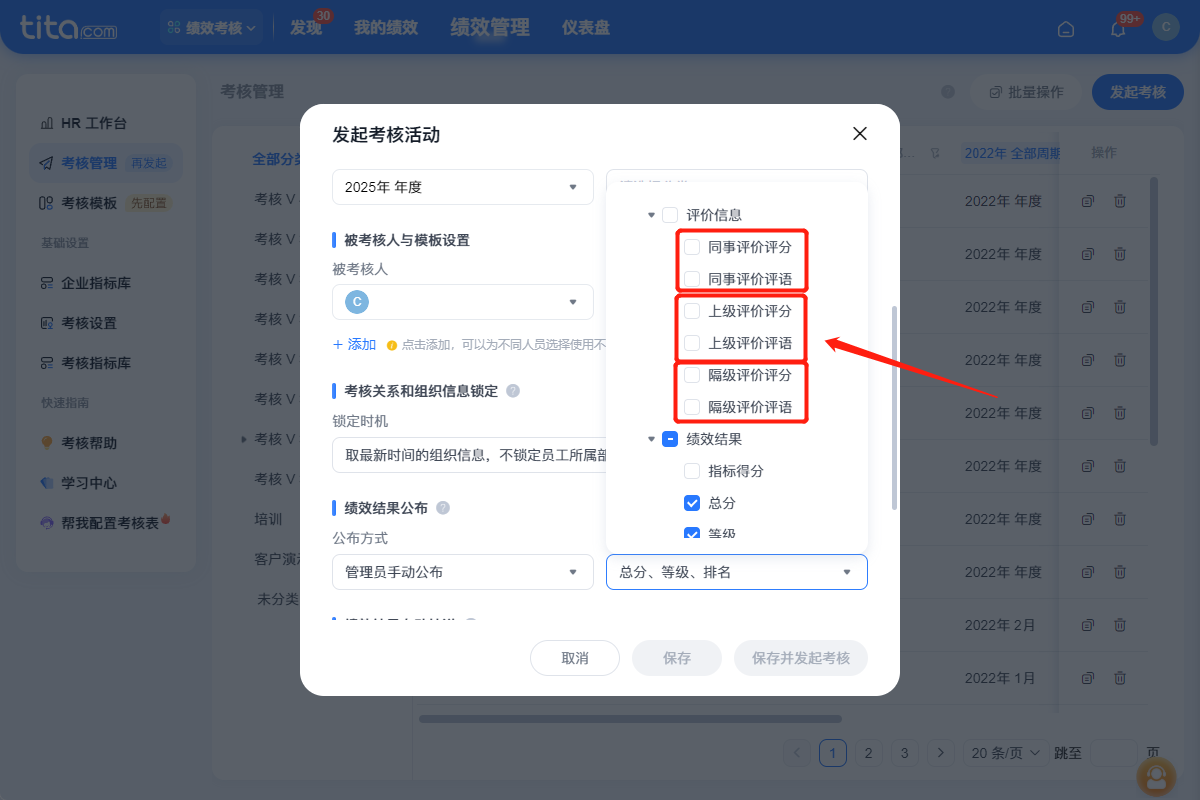Collapse the 绩效结果 tree section
This screenshot has width=1200, height=800.
(x=651, y=438)
